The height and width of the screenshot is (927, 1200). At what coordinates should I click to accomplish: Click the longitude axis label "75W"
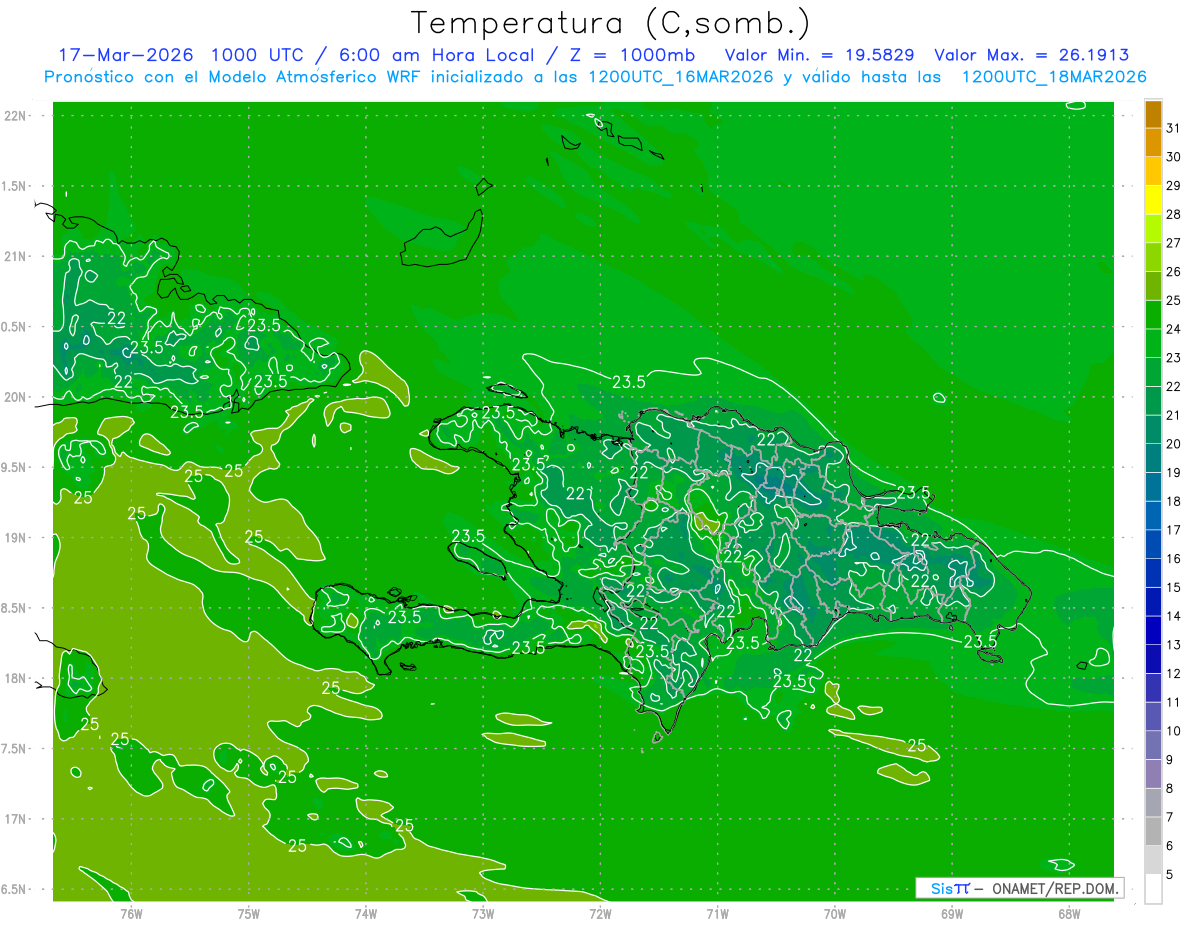pyautogui.click(x=249, y=914)
